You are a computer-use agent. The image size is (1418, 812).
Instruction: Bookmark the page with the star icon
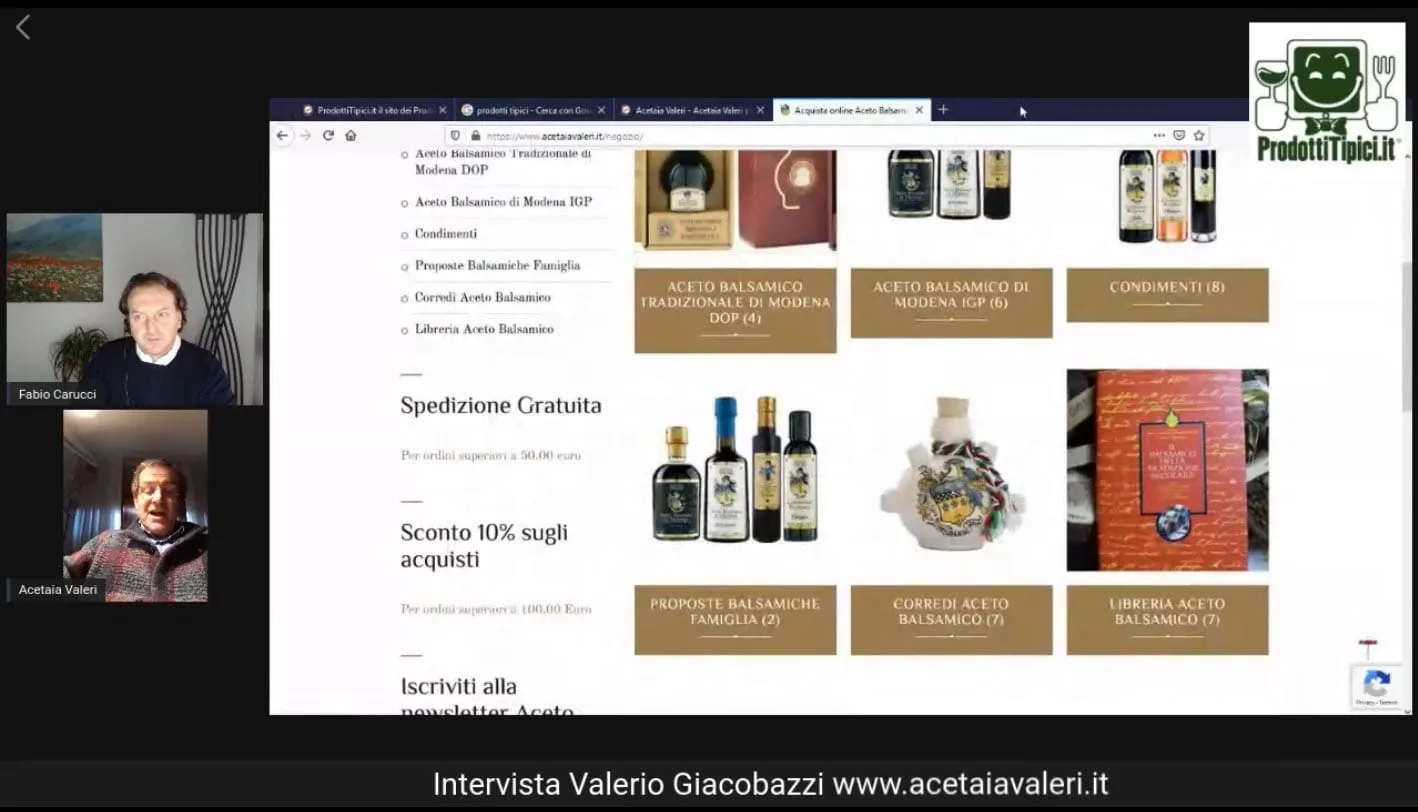coord(1199,136)
